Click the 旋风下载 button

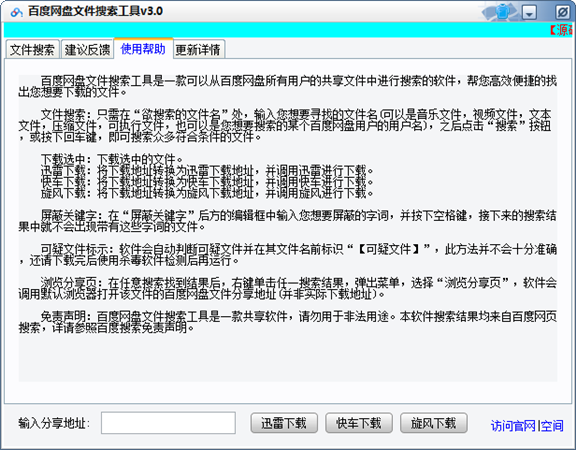pyautogui.click(x=434, y=423)
